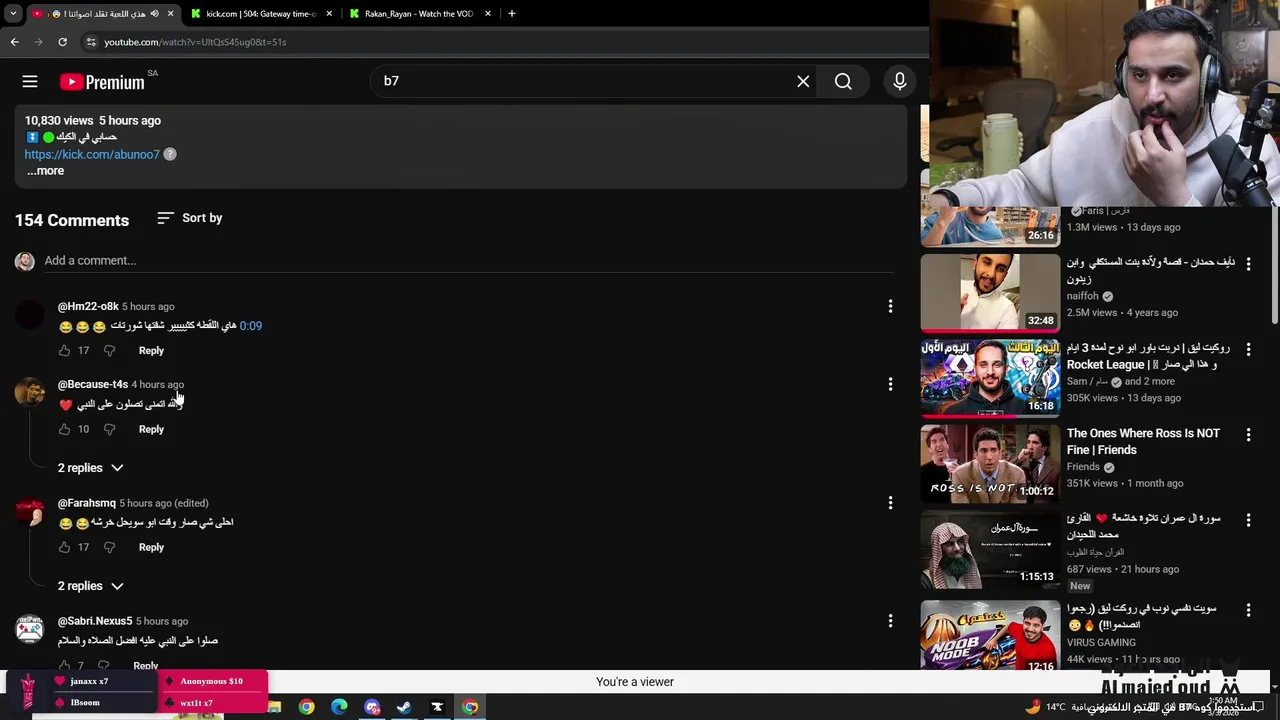
Task: Open the 26:16 Faris video thumbnail
Action: point(990,226)
